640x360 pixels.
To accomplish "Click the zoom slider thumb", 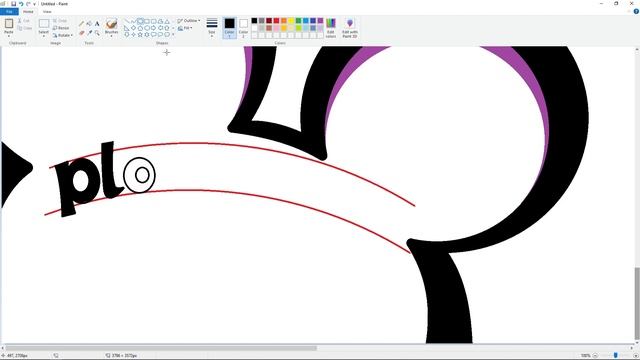I will pyautogui.click(x=616, y=356).
